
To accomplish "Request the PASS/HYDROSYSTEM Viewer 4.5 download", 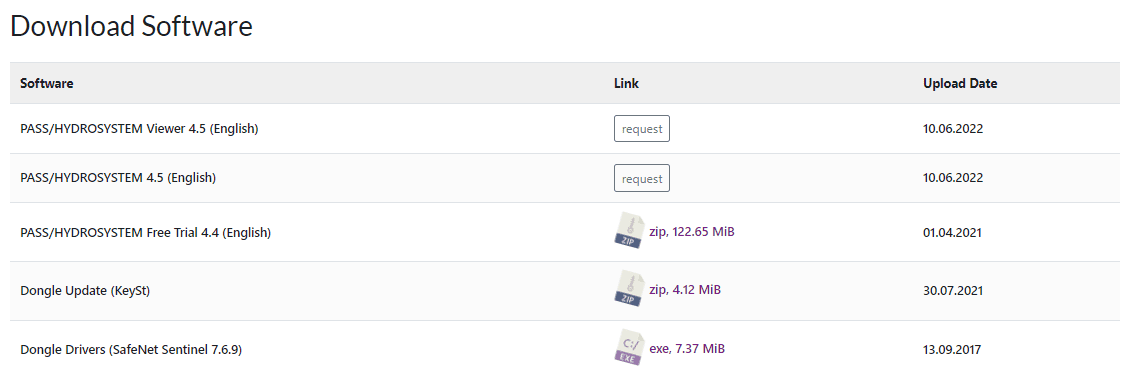I will [642, 128].
